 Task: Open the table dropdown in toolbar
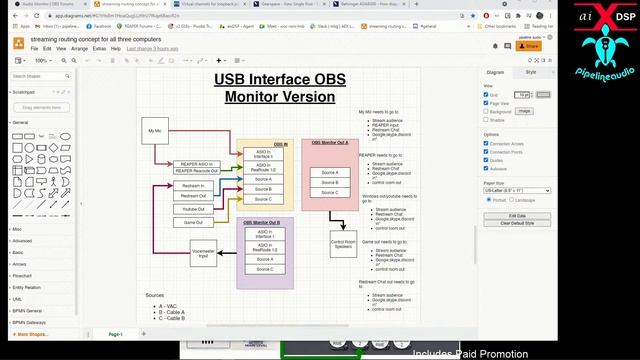(x=239, y=60)
